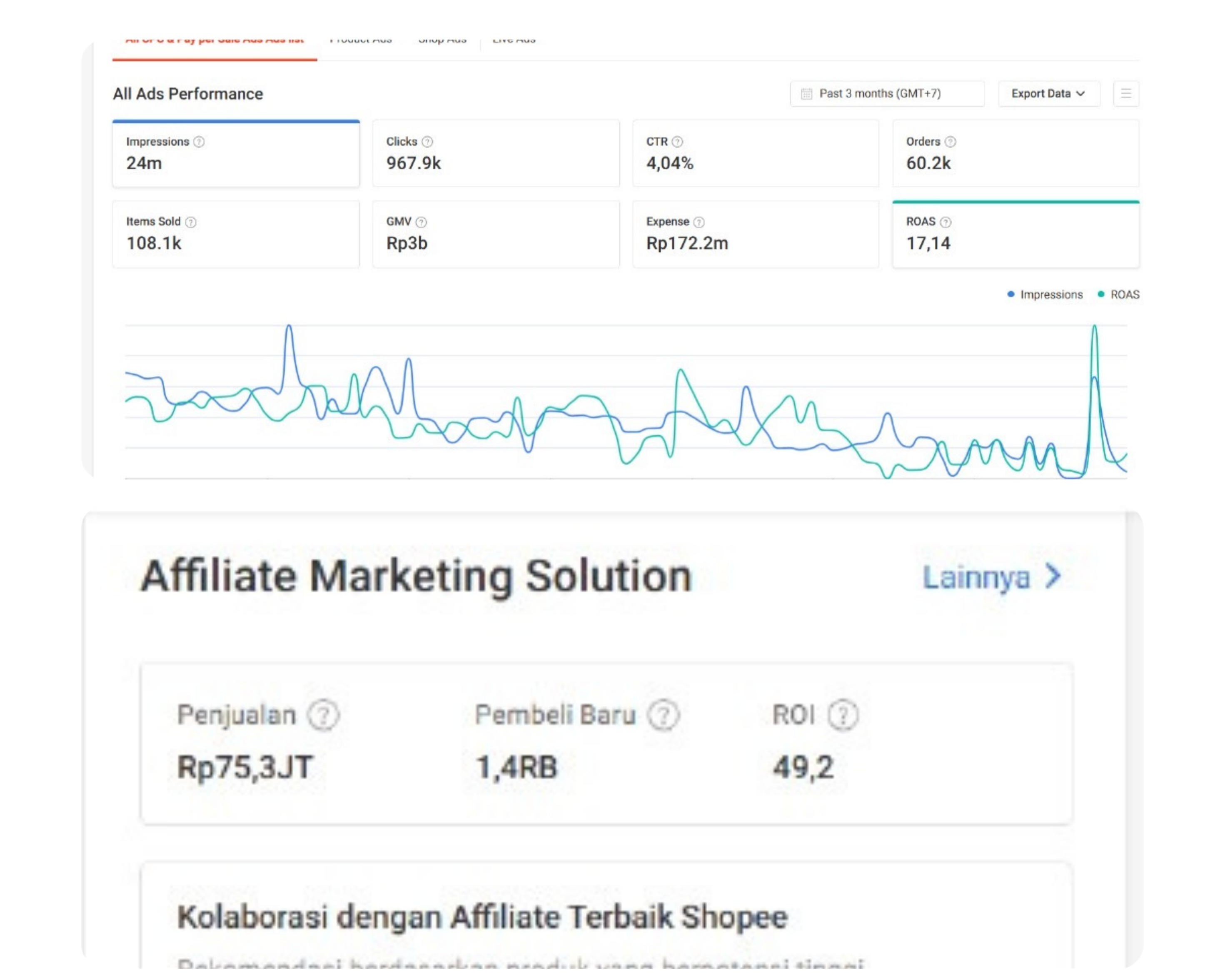Click help icon beside Clicks metric
Image resolution: width=1225 pixels, height=980 pixels.
pos(427,142)
